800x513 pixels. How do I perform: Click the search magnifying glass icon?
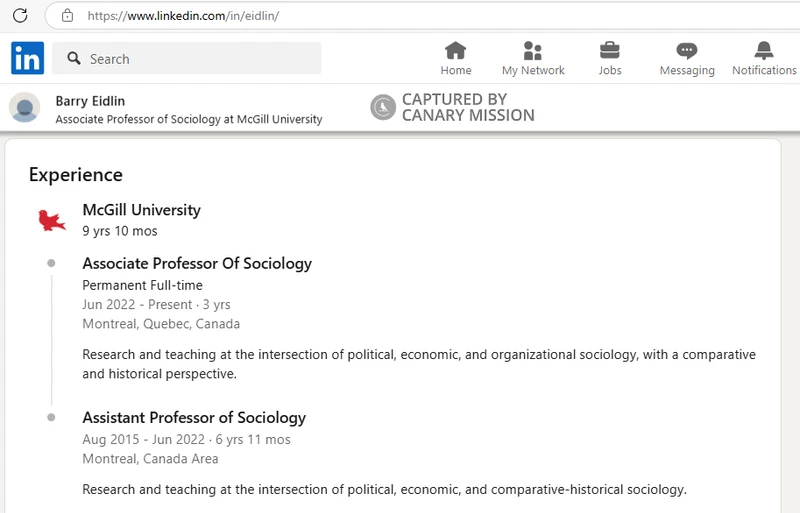tap(74, 58)
